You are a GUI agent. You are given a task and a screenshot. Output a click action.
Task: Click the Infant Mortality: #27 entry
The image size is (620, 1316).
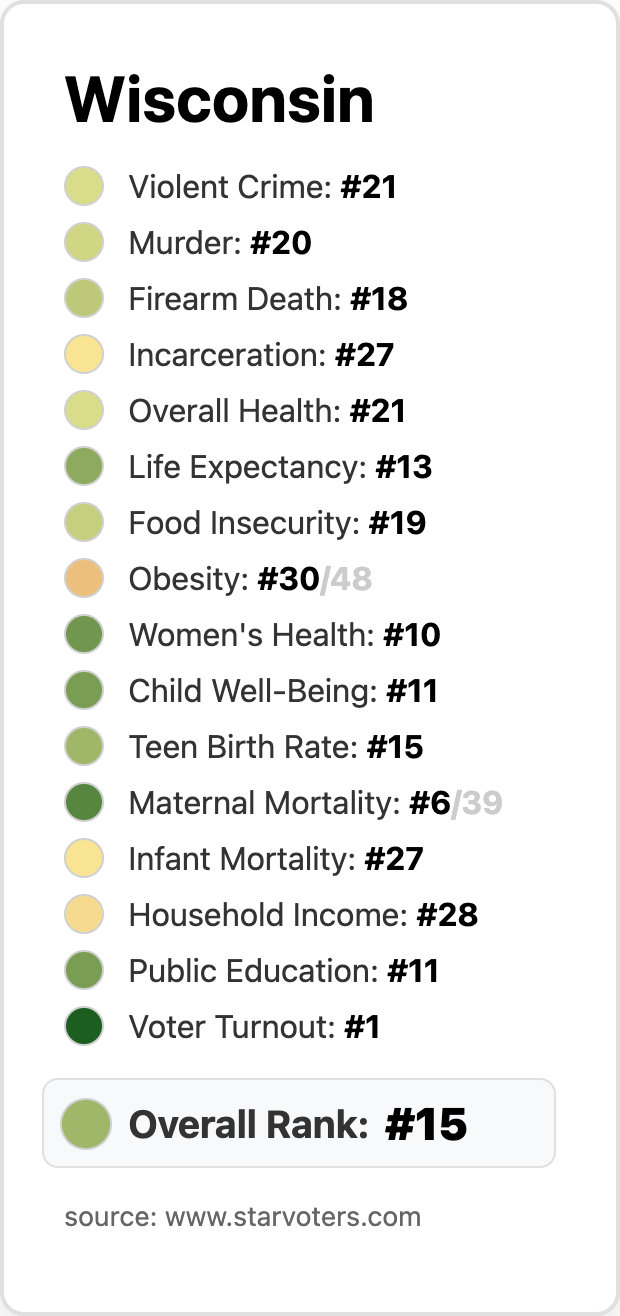[x=276, y=859]
